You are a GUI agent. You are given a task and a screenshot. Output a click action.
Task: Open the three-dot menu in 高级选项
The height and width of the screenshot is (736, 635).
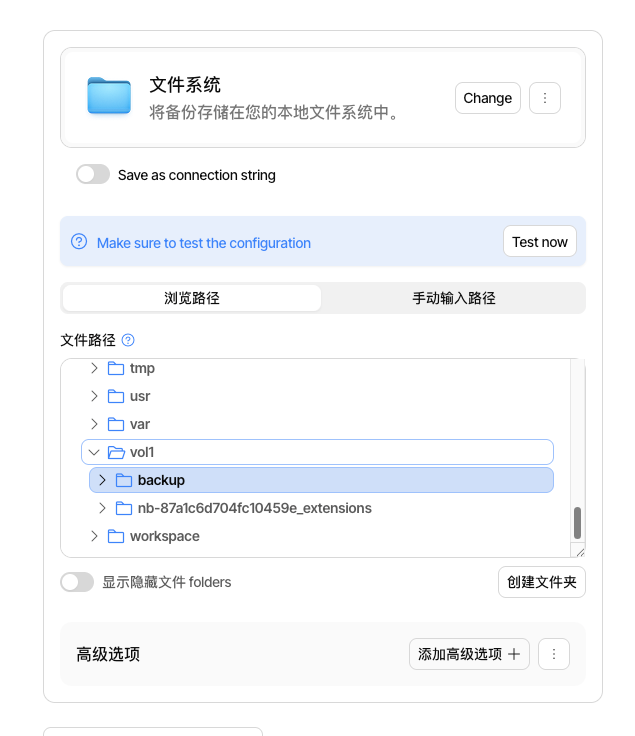click(554, 654)
